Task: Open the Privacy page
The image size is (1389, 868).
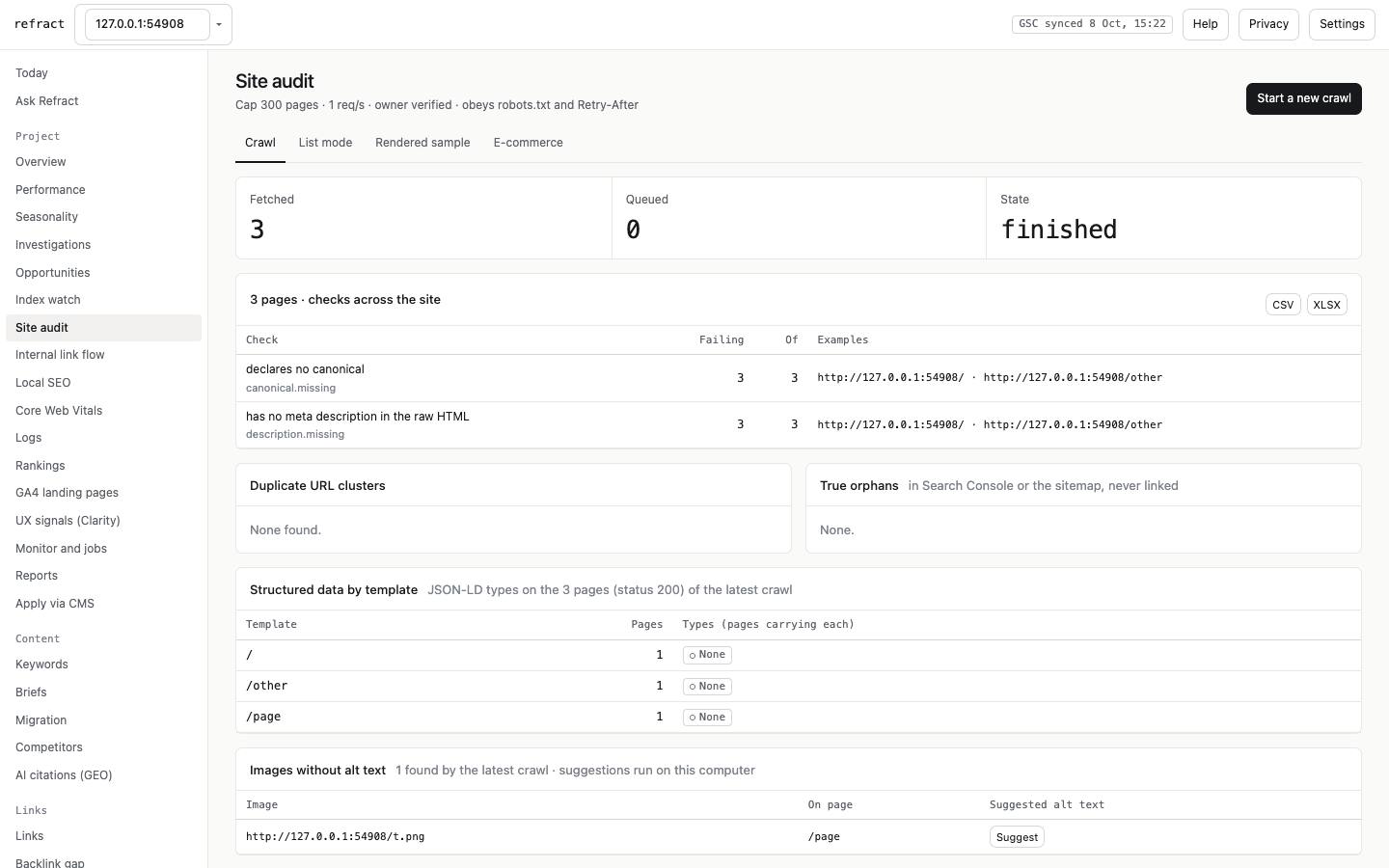Action: [x=1268, y=24]
